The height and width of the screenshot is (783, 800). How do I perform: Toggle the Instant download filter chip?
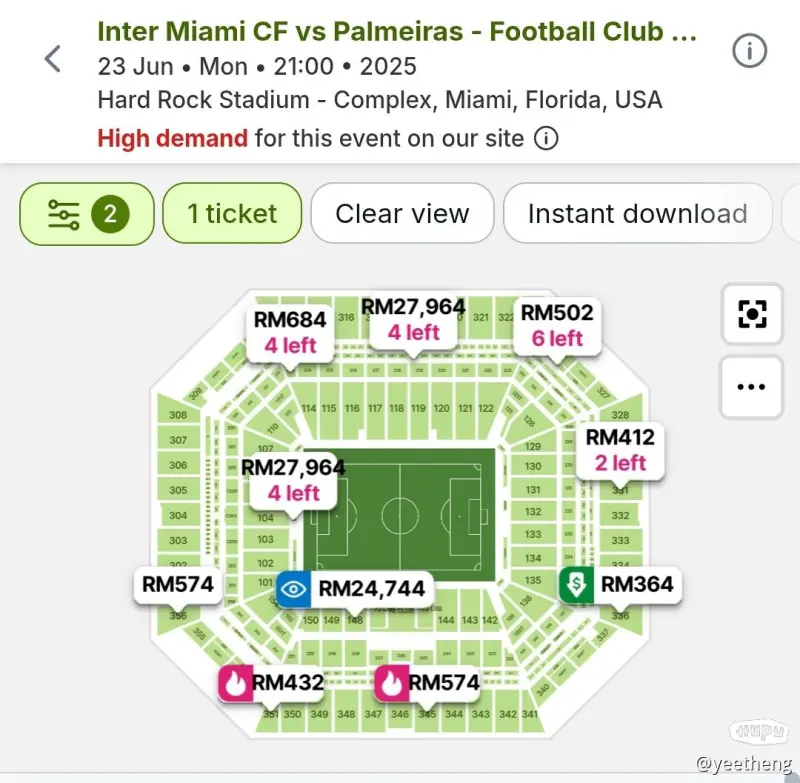(x=637, y=214)
